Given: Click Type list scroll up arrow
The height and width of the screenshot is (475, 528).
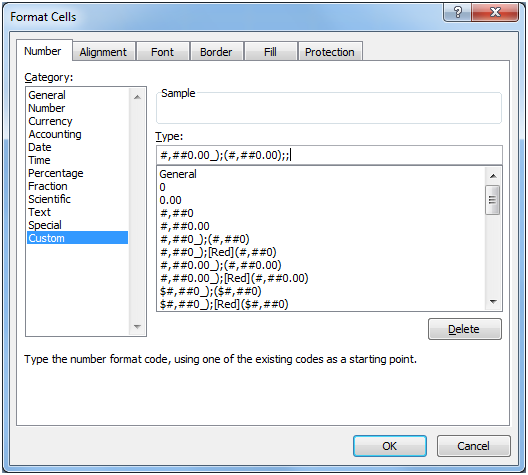Looking at the screenshot, I should click(x=493, y=176).
